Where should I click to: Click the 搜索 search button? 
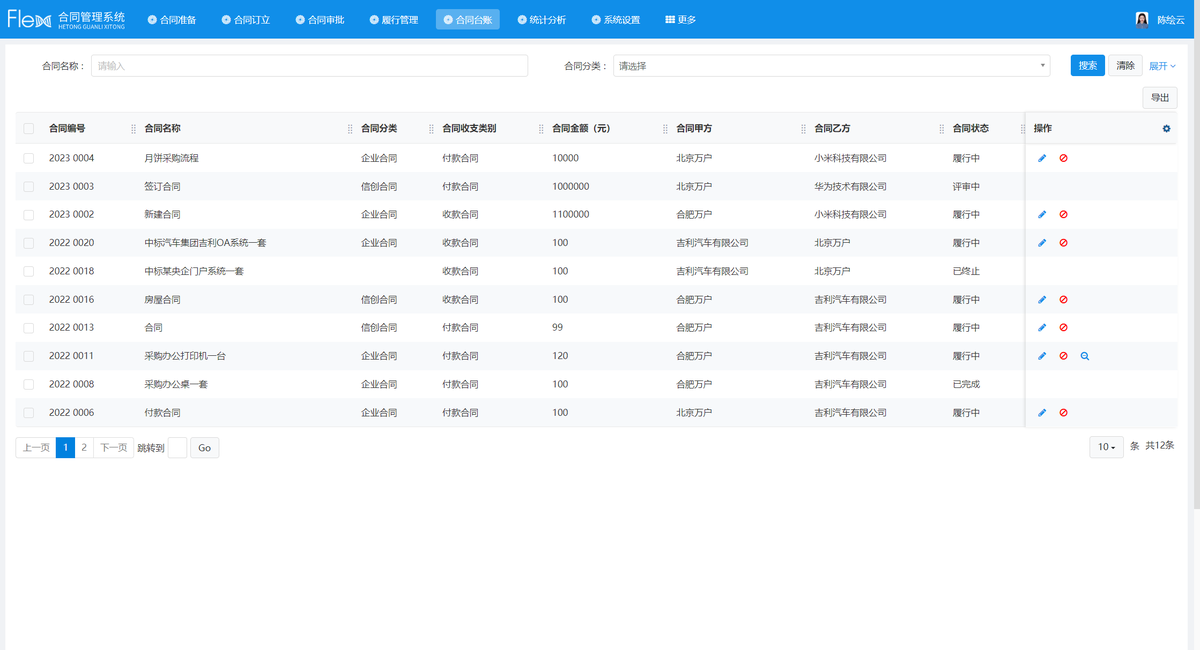coord(1087,66)
